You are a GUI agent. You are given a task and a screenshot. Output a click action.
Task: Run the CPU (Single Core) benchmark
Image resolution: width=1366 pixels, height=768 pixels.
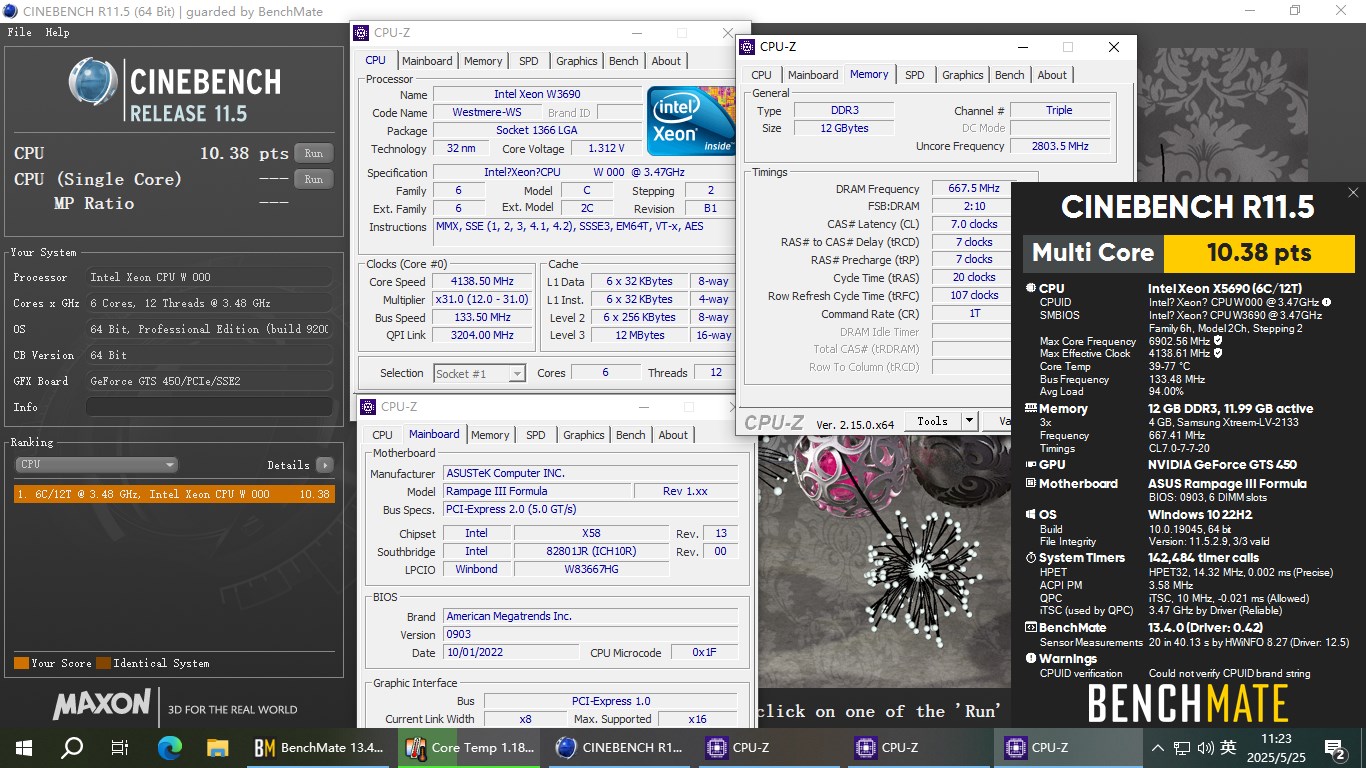pos(314,179)
